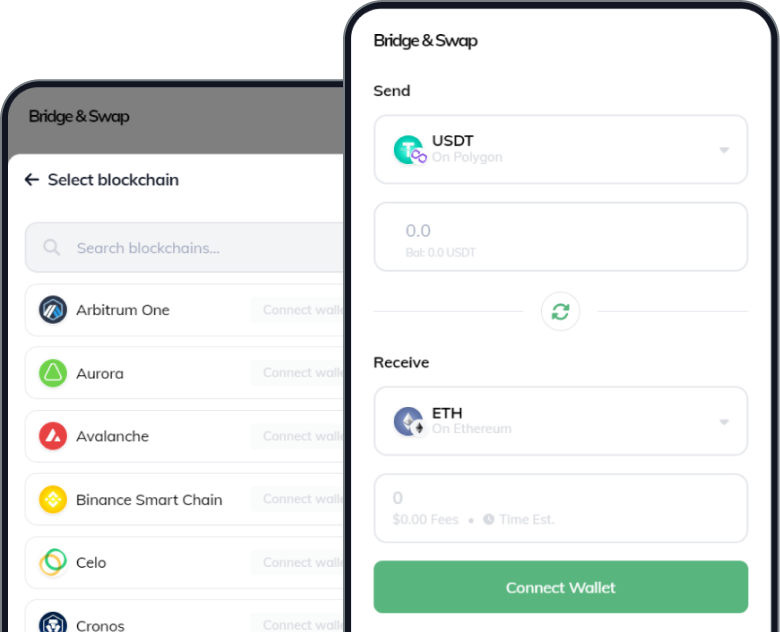Select the Binance Smart Chain logo icon
This screenshot has height=632, width=780.
click(53, 499)
